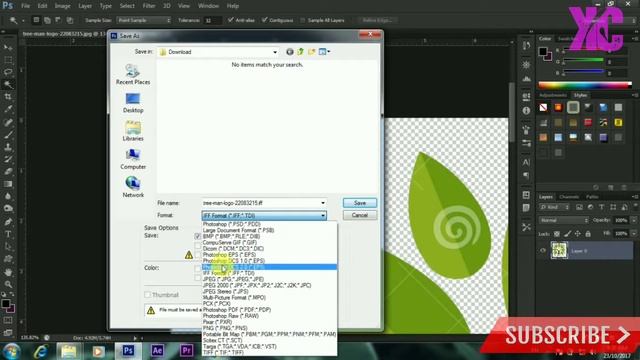Open After Effects from the taskbar
The image size is (640, 360).
click(x=158, y=351)
